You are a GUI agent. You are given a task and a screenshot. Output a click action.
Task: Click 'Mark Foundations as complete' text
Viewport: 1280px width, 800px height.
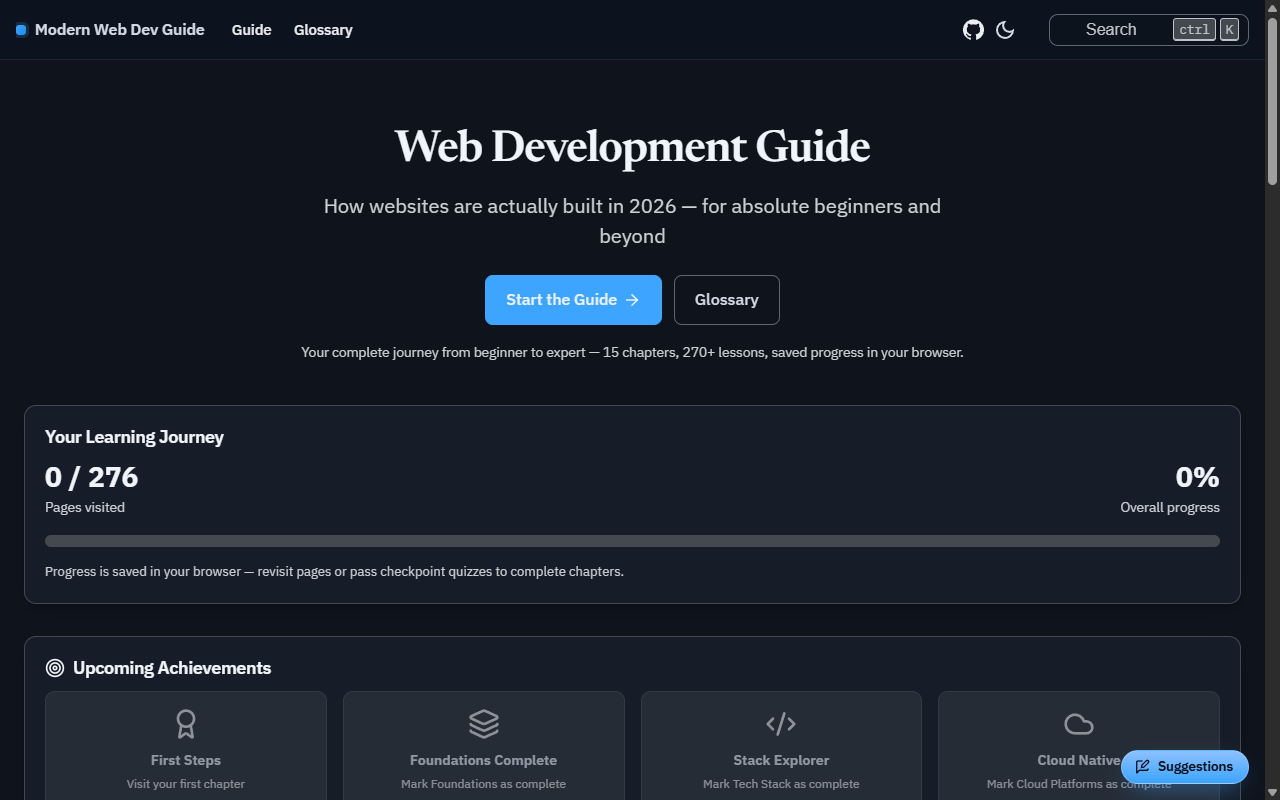[483, 784]
